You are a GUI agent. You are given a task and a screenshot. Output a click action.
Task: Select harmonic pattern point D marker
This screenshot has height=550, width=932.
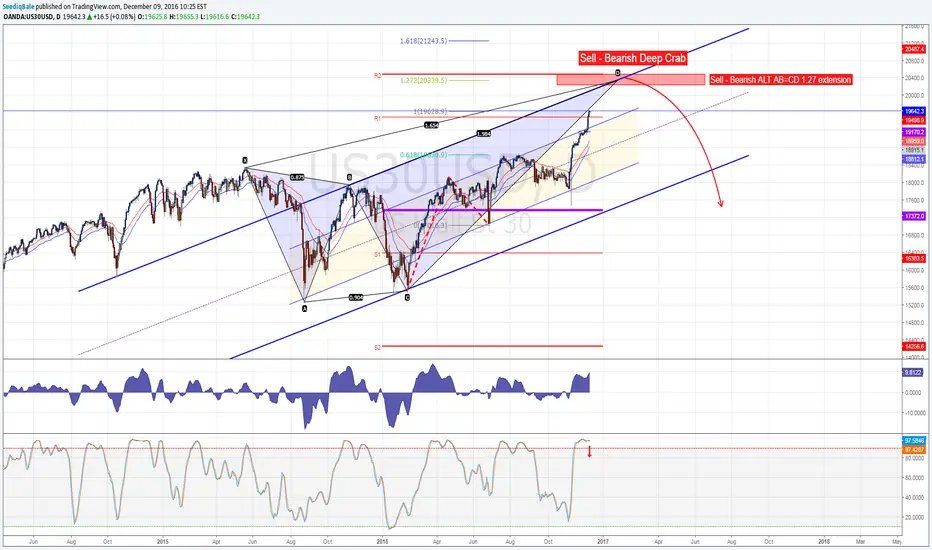pyautogui.click(x=618, y=73)
